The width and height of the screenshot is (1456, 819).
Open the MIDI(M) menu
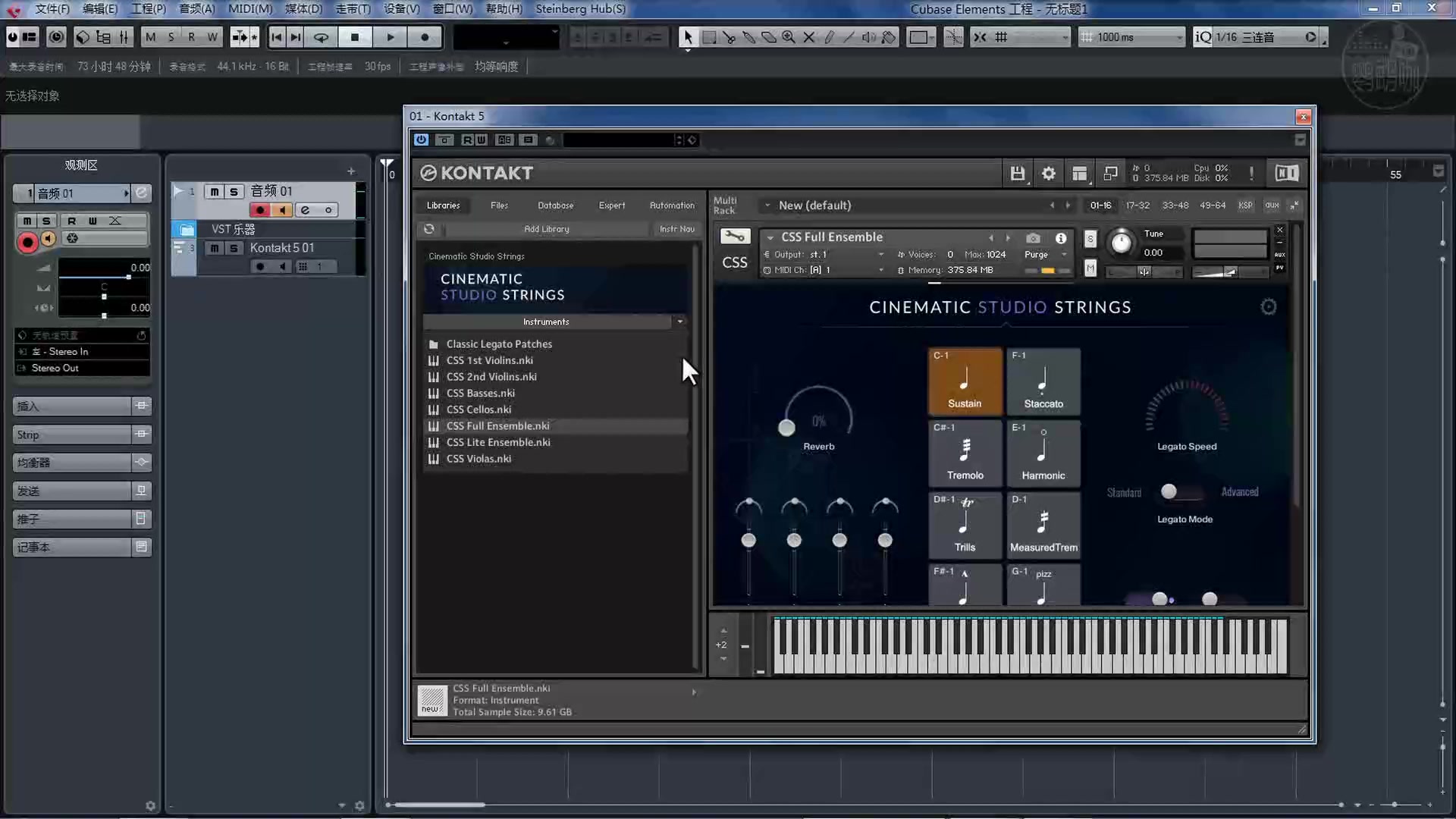(x=250, y=9)
